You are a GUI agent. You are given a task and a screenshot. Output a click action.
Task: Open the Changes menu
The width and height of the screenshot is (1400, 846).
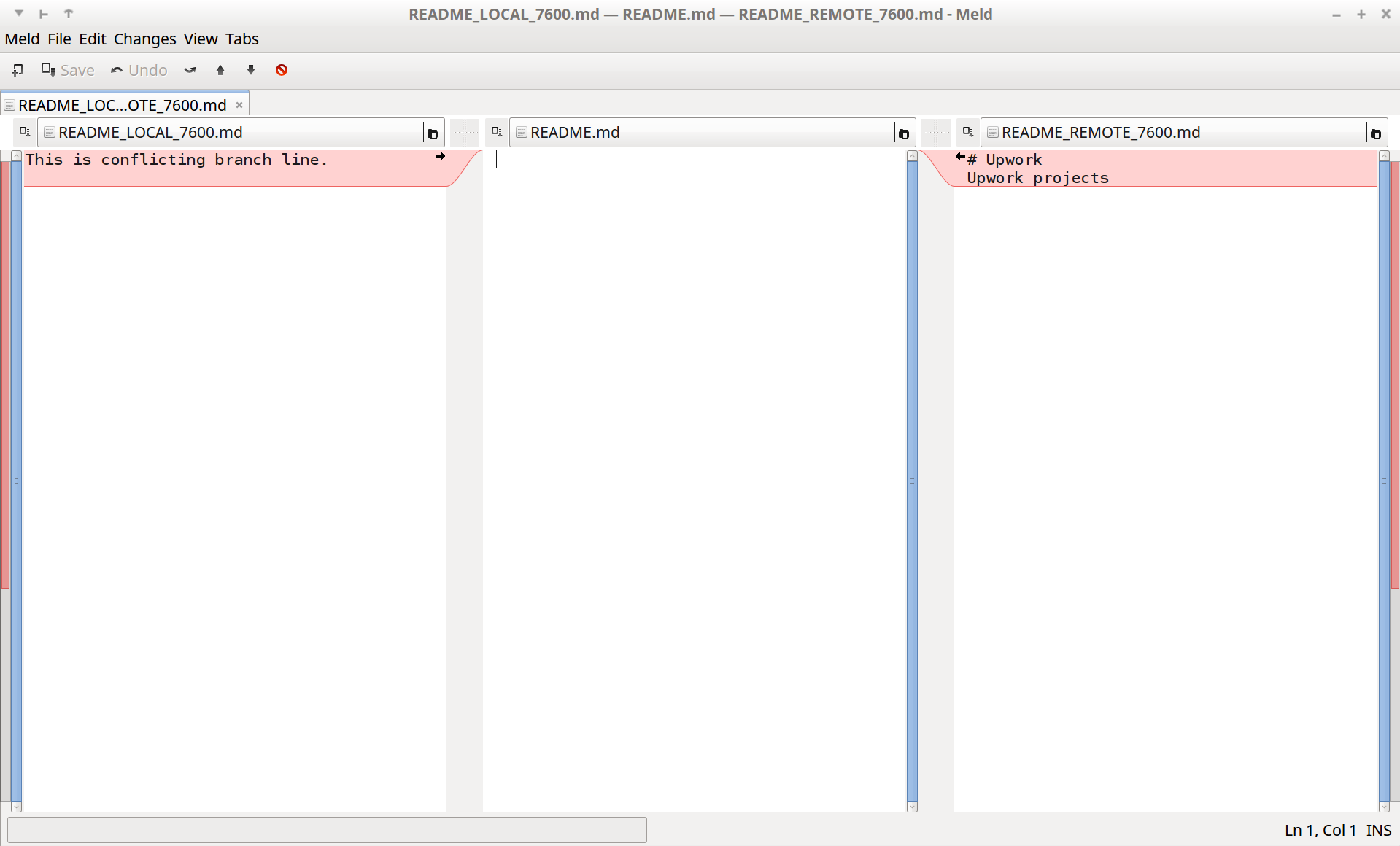[x=144, y=39]
